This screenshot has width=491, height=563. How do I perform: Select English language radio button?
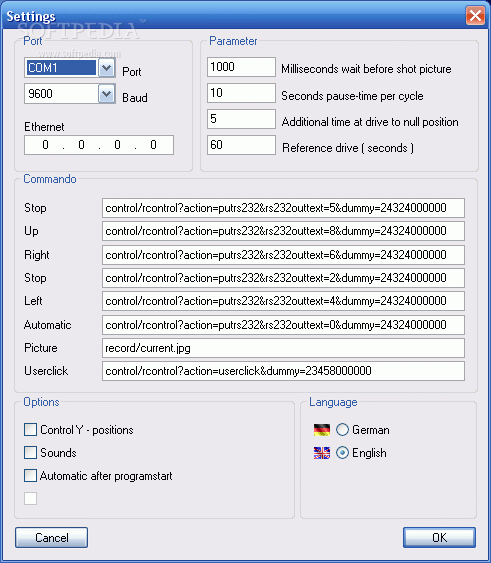pyautogui.click(x=342, y=453)
